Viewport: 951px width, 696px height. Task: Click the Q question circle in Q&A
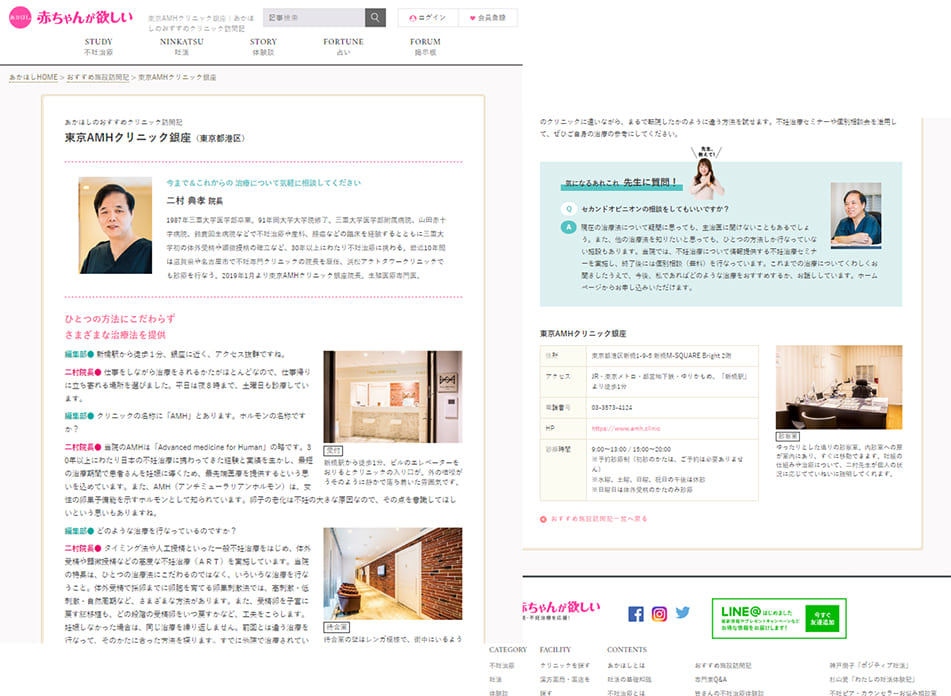point(568,209)
